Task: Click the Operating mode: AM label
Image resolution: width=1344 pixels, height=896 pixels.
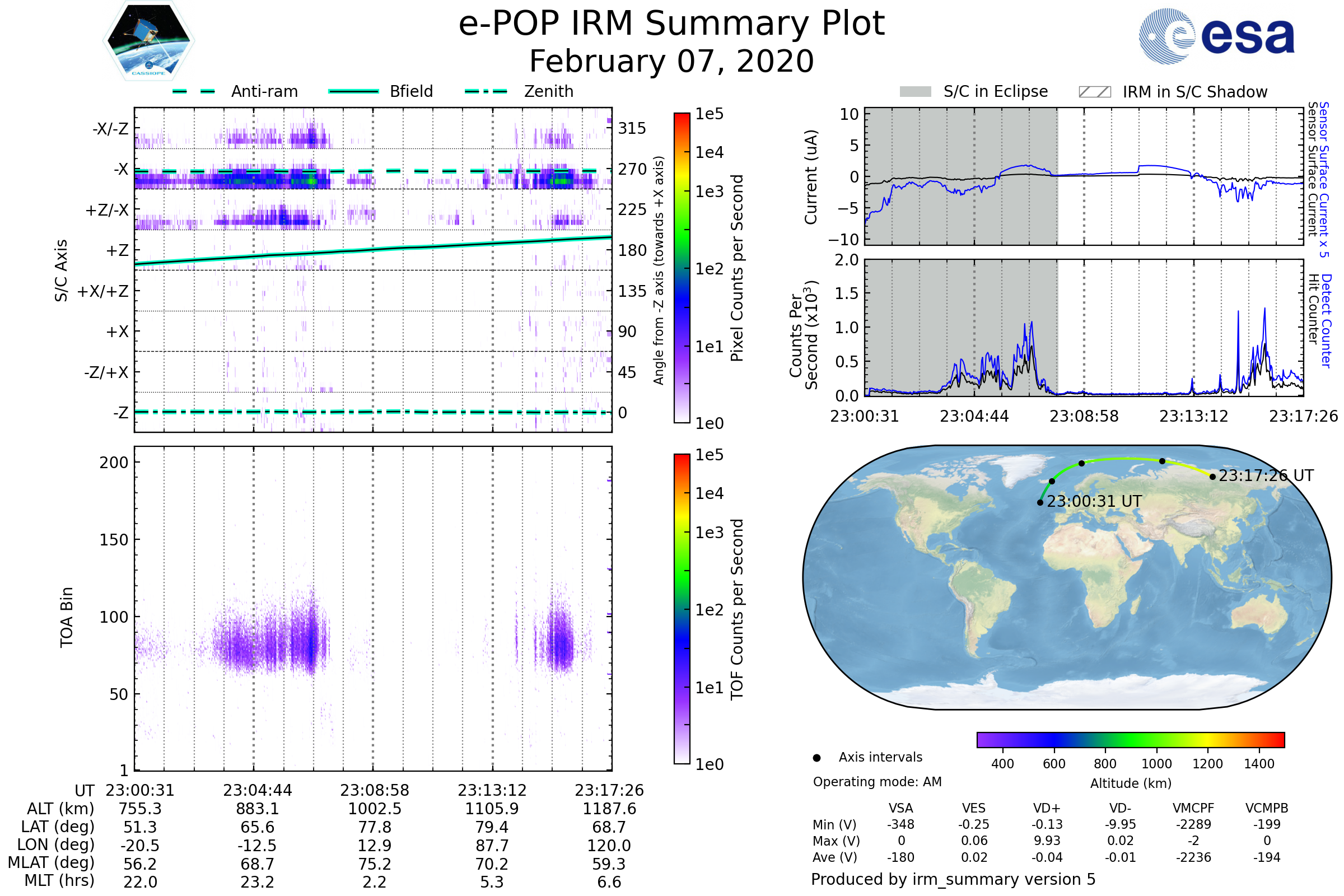Action: pos(877,782)
